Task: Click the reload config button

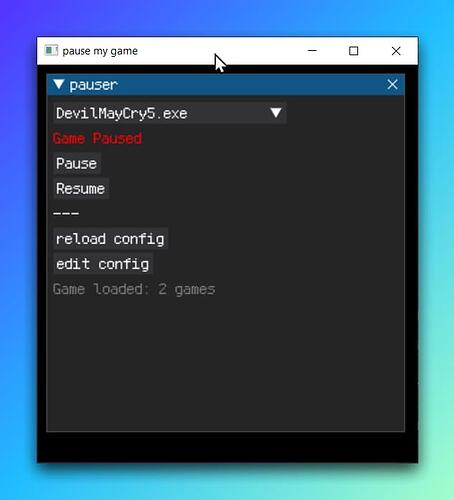Action: coord(110,239)
